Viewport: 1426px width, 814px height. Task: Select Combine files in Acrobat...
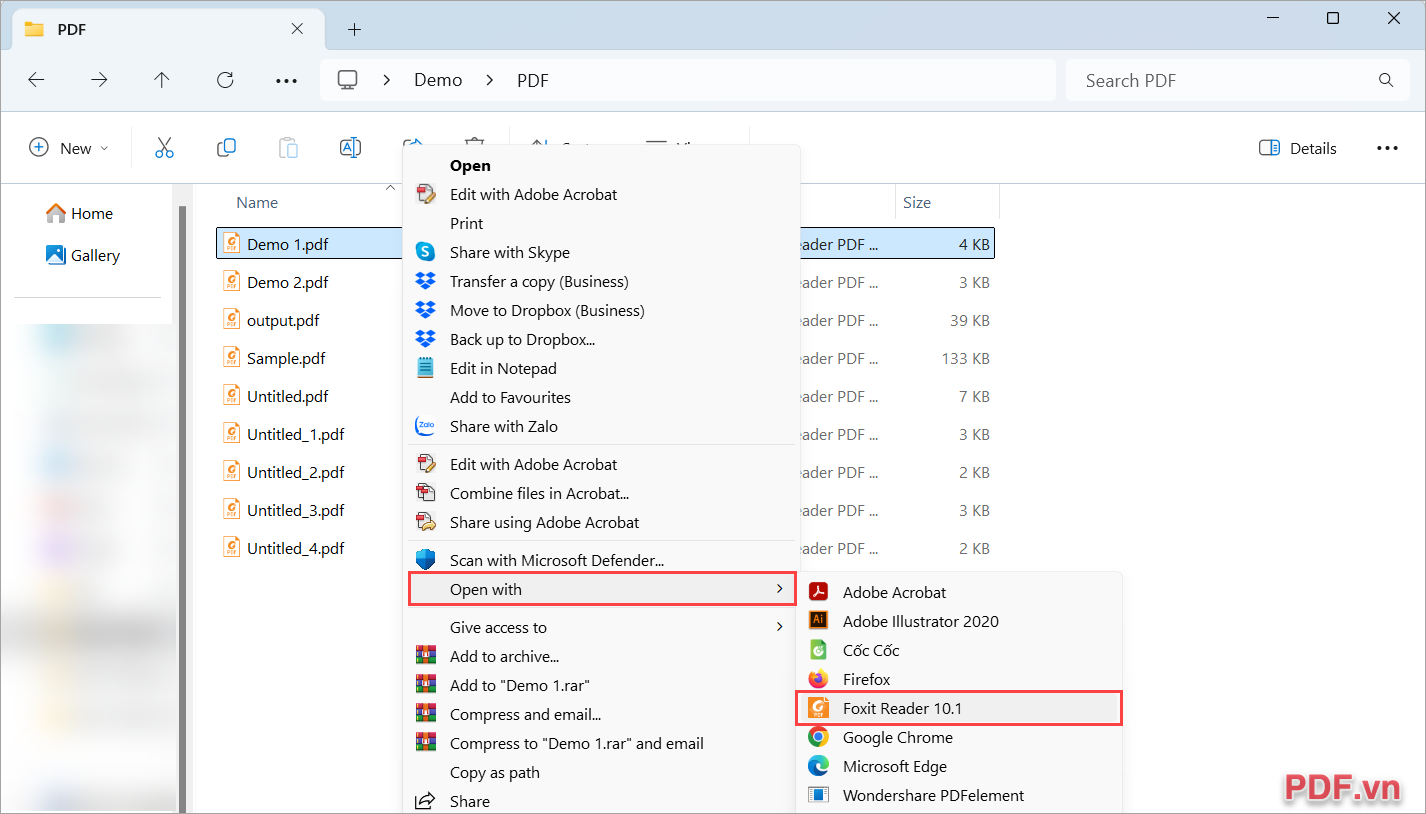pos(601,493)
